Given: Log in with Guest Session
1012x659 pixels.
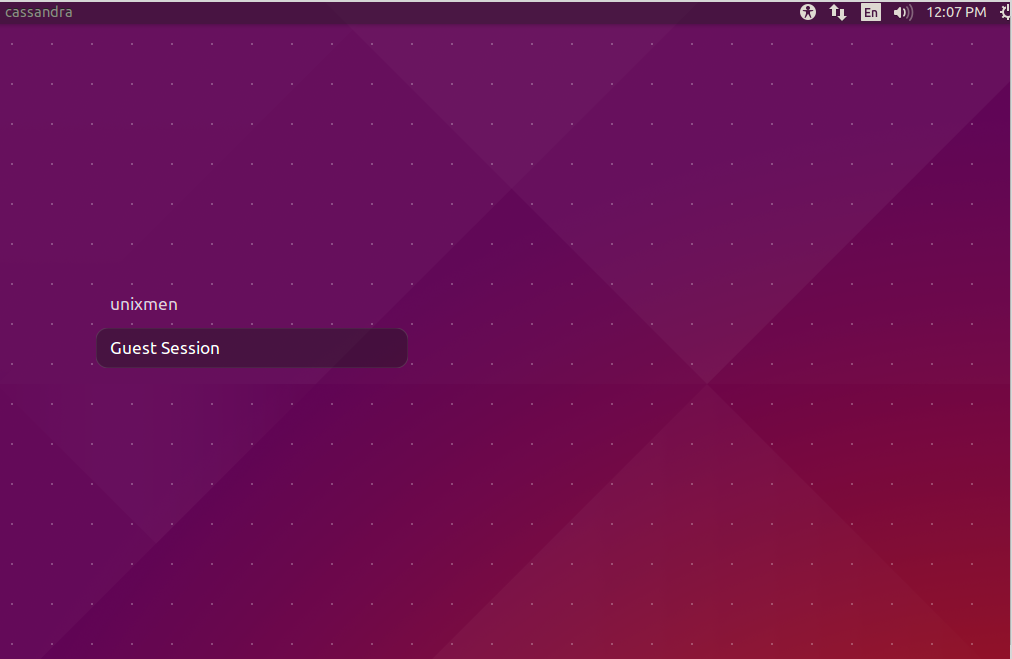Looking at the screenshot, I should (252, 348).
